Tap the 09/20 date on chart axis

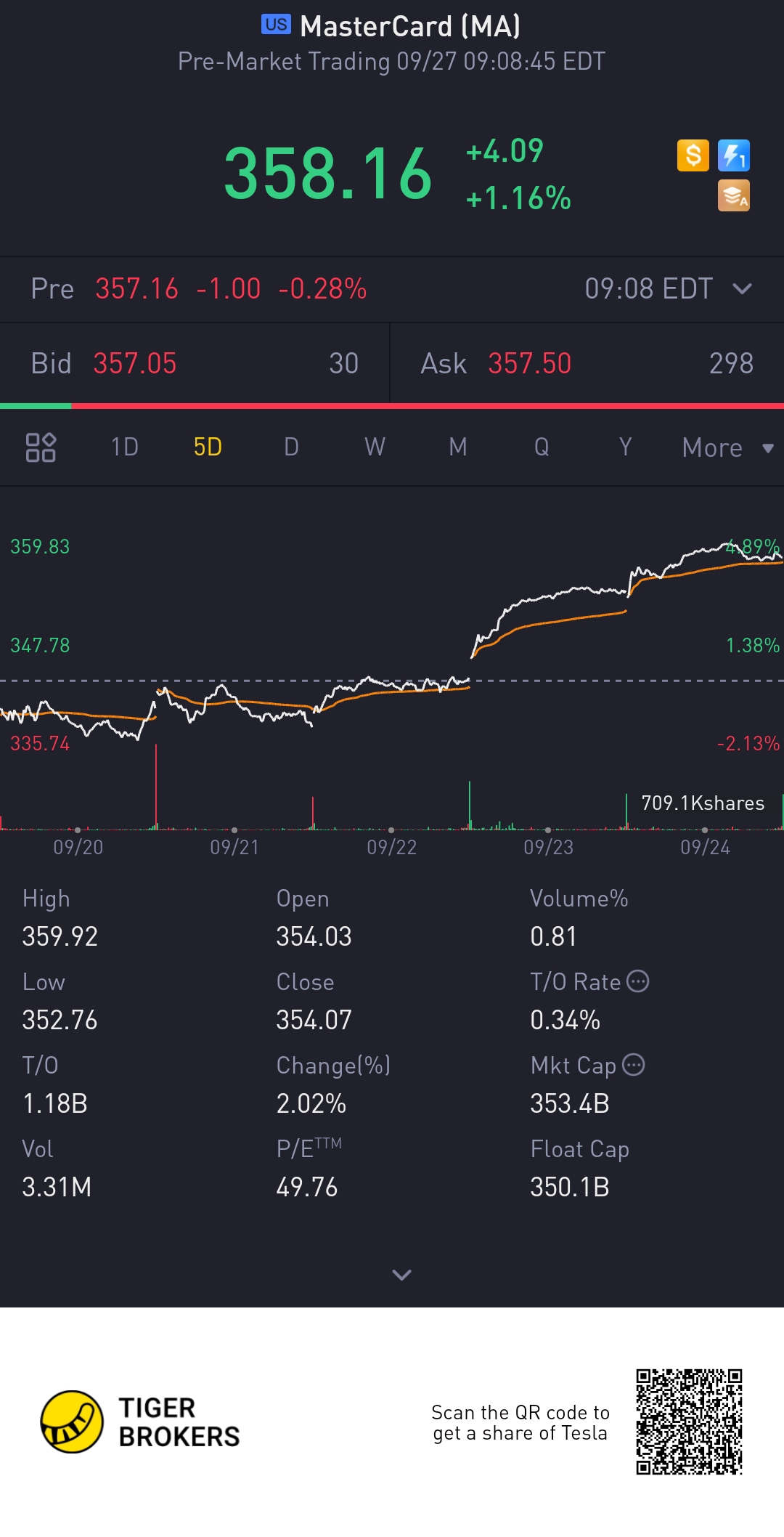tap(78, 847)
